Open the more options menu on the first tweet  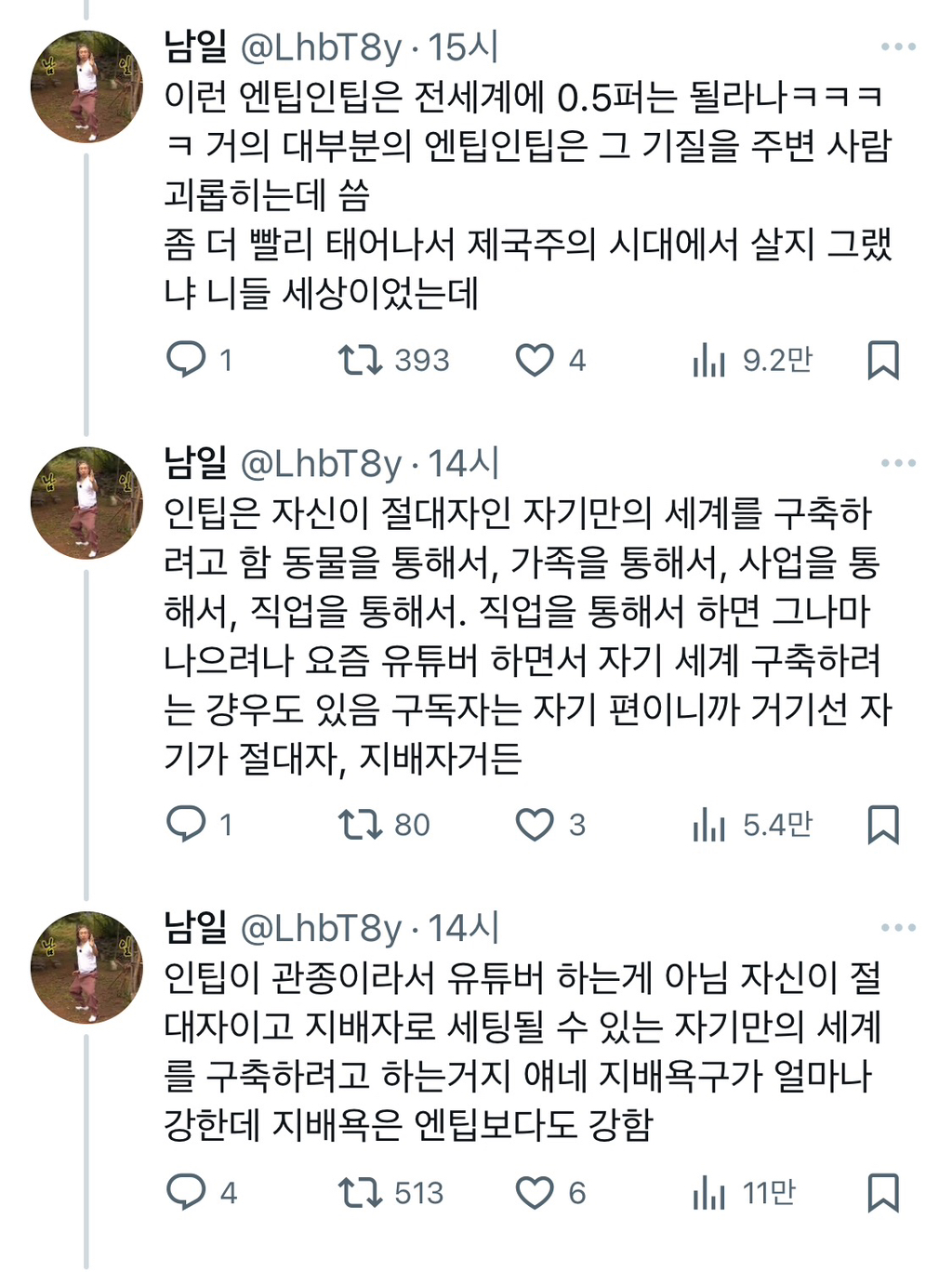click(x=898, y=41)
